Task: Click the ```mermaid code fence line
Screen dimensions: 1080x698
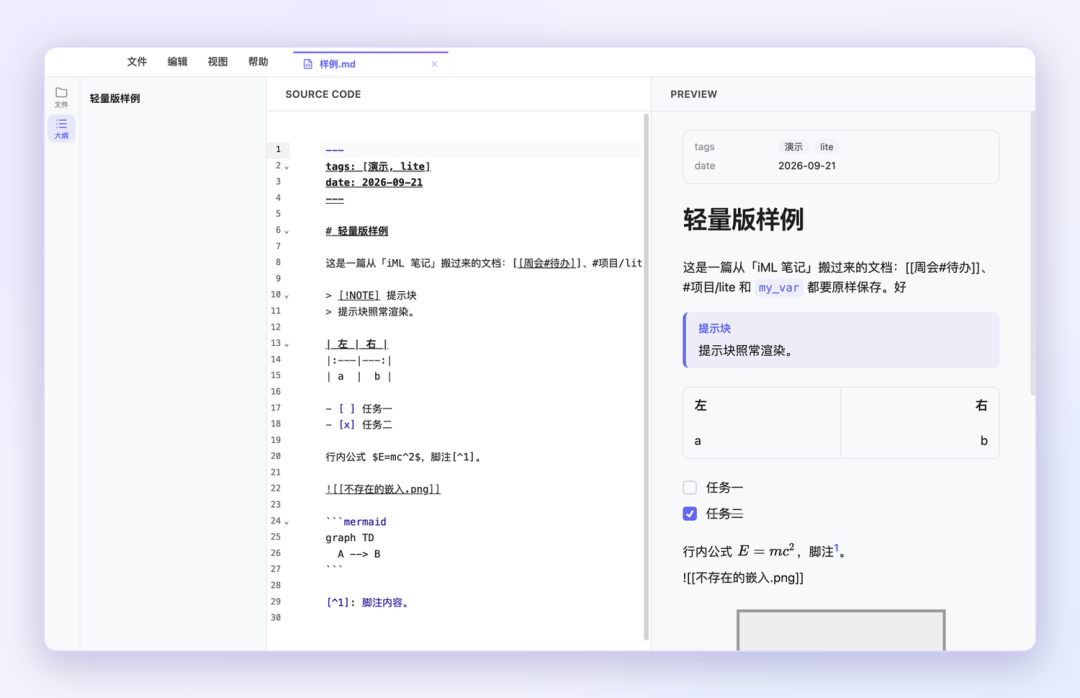Action: [356, 522]
